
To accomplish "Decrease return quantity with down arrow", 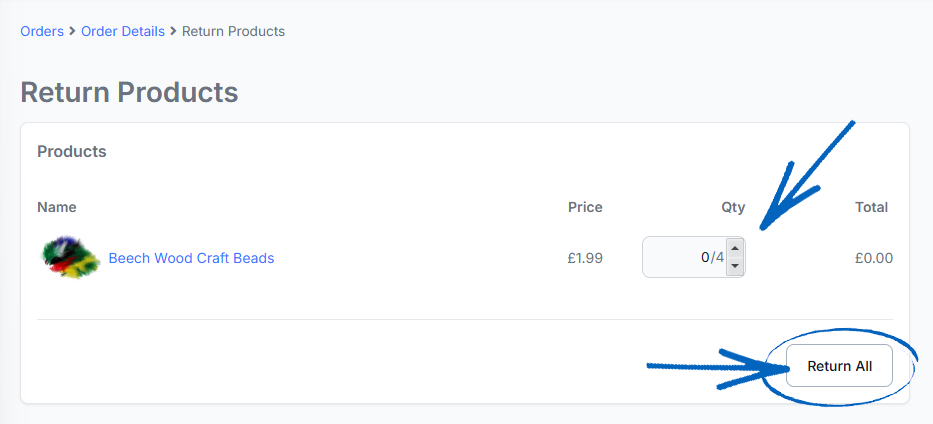I will click(735, 266).
